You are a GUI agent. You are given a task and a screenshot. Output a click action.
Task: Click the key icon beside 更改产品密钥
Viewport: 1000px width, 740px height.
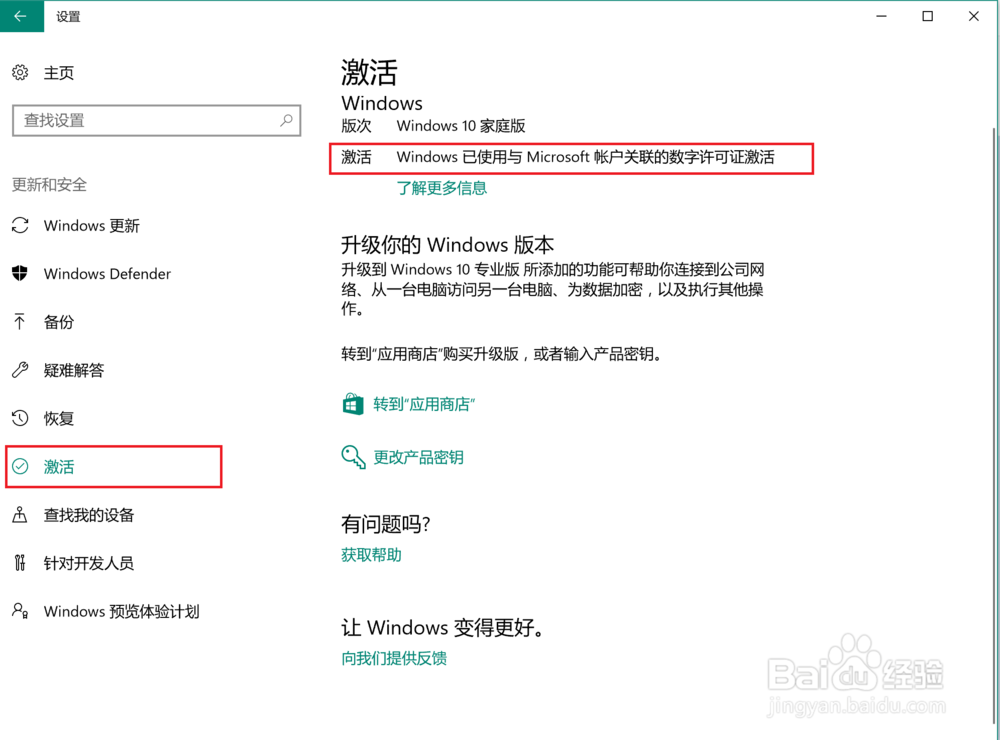tap(353, 457)
